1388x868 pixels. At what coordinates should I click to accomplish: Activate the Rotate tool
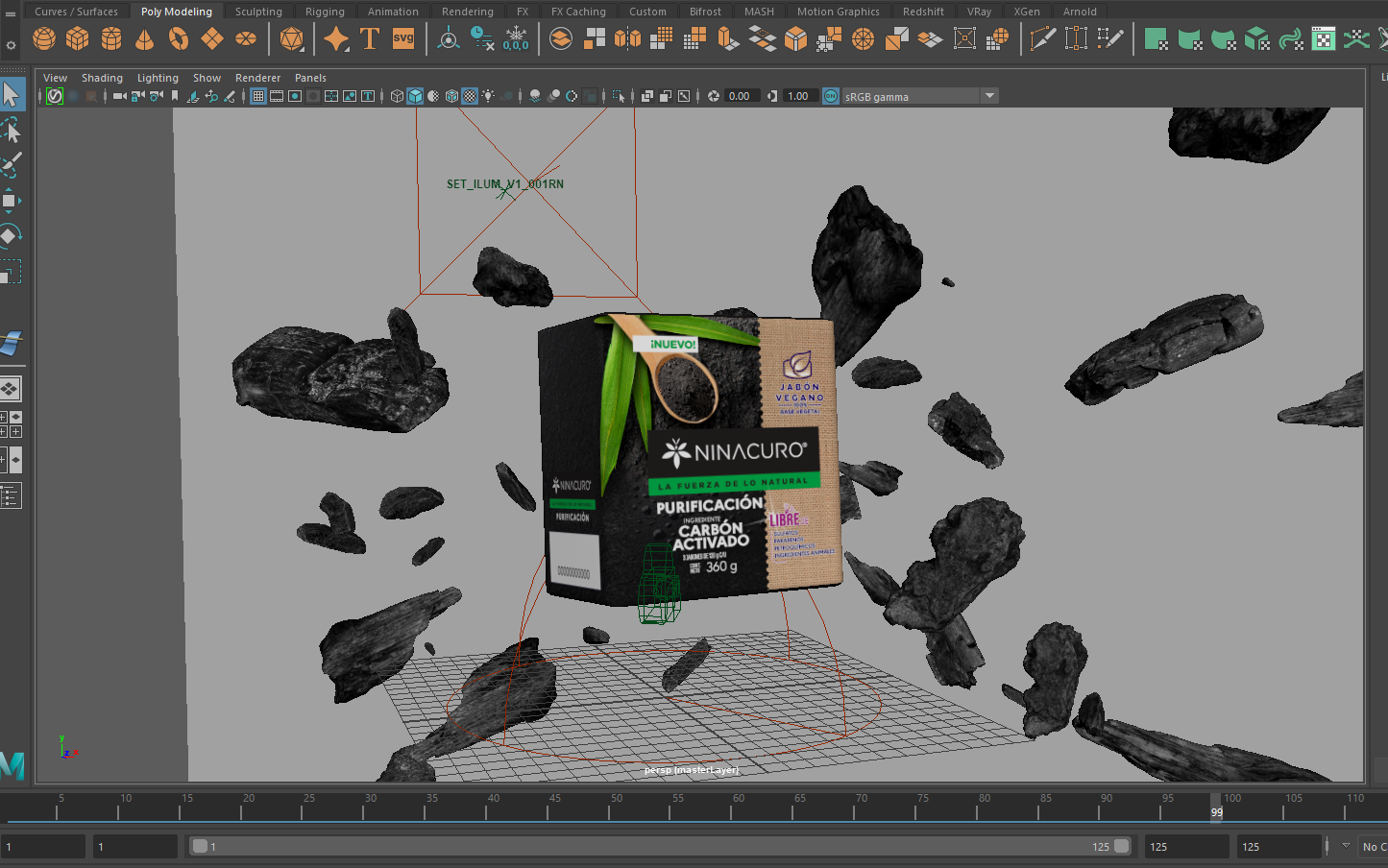coord(12,236)
